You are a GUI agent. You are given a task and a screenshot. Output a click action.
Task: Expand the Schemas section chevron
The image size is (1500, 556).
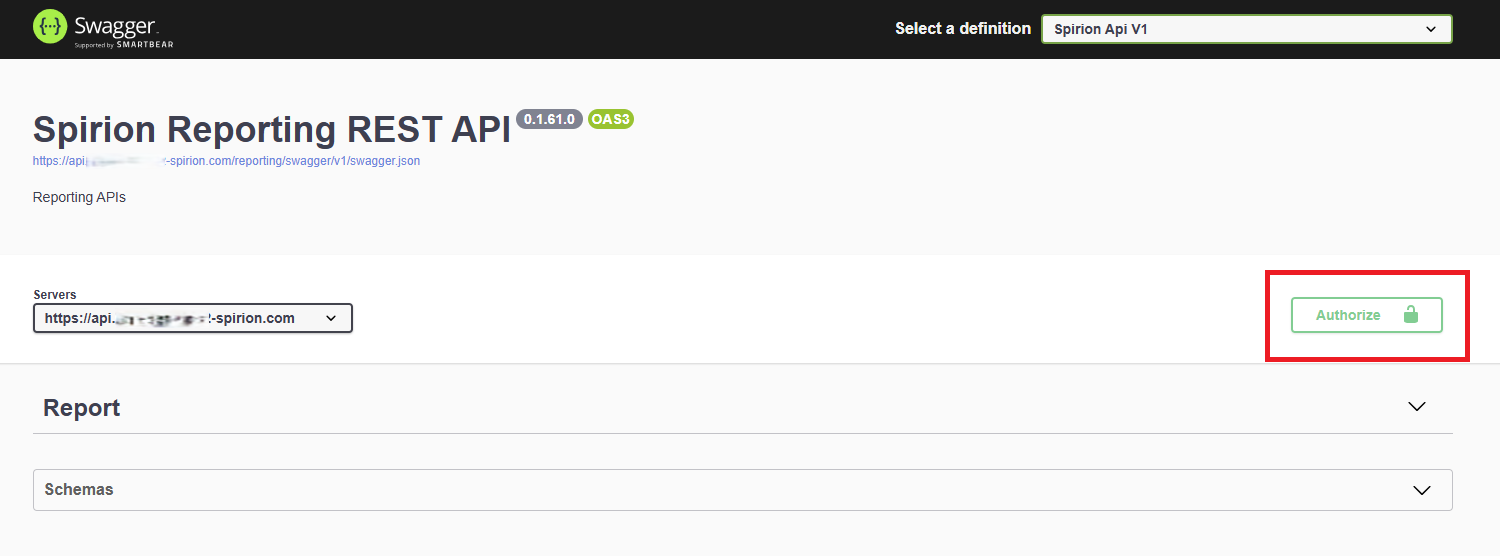pos(1422,490)
